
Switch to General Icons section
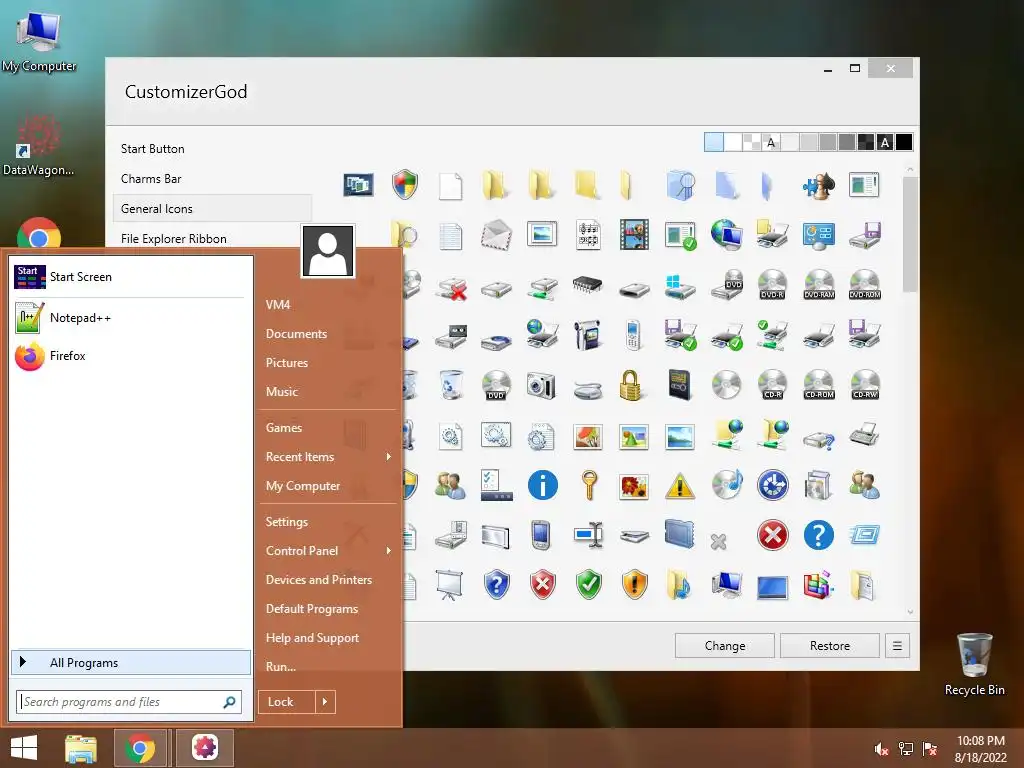(212, 209)
